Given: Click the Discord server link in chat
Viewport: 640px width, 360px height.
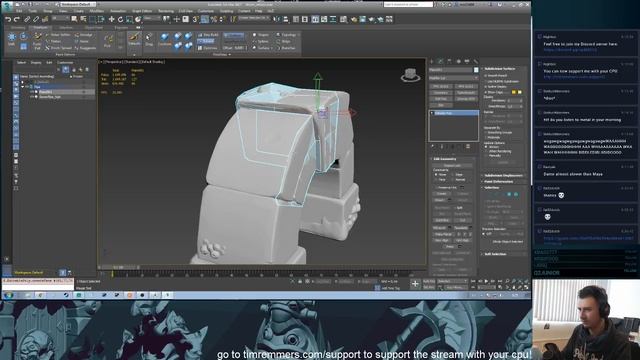Looking at the screenshot, I should pos(570,50).
